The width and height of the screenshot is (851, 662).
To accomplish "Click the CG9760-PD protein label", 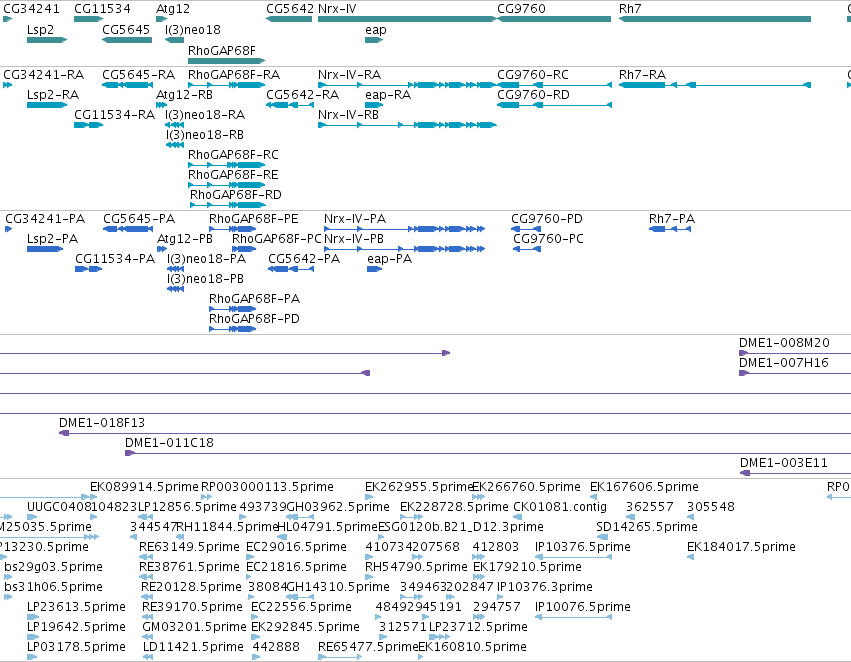I will pos(547,219).
